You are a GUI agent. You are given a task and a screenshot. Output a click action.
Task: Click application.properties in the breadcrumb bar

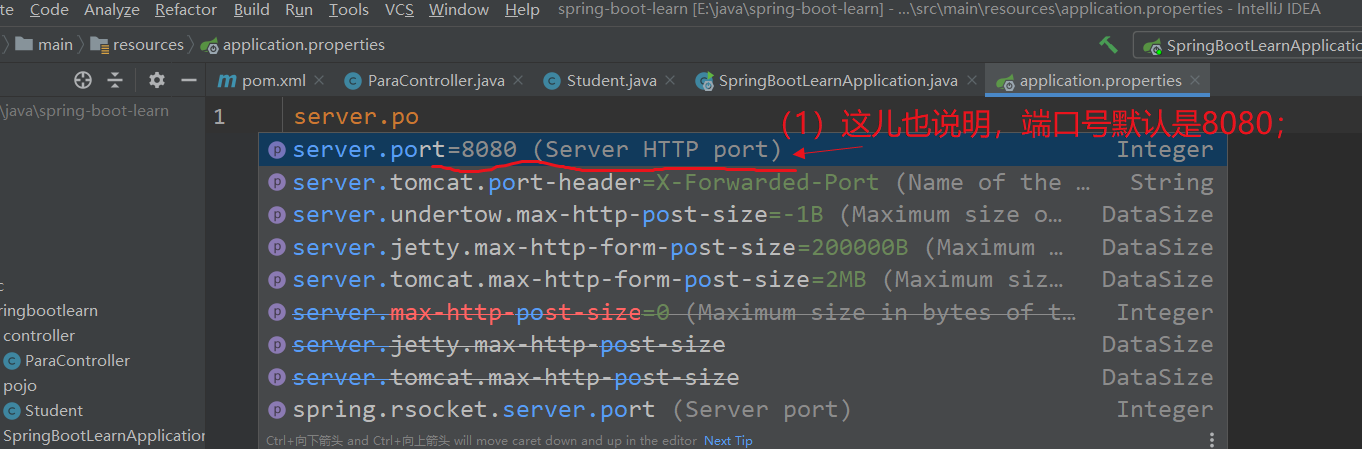click(292, 44)
